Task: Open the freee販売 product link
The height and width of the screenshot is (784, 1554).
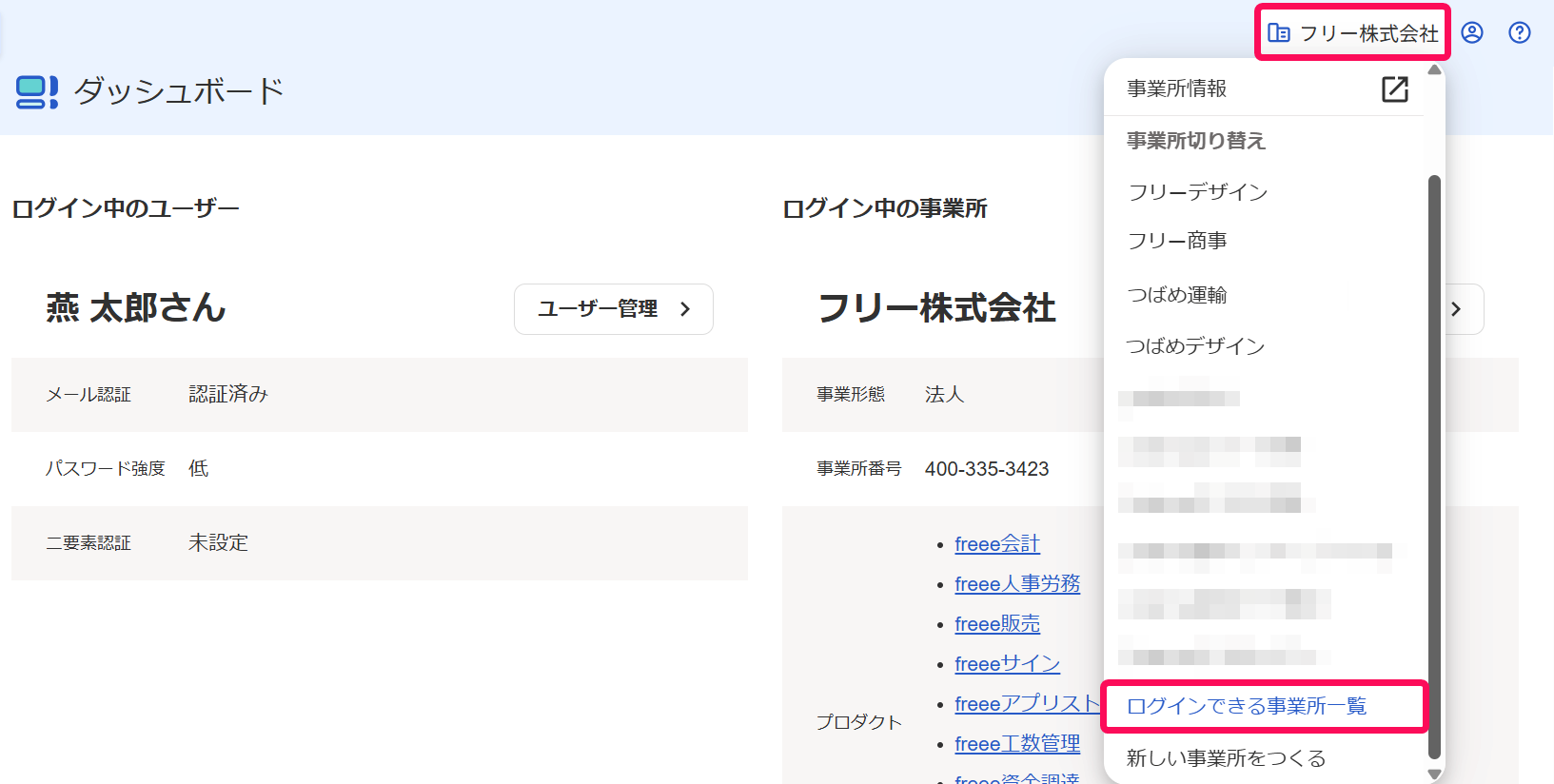Action: click(997, 624)
